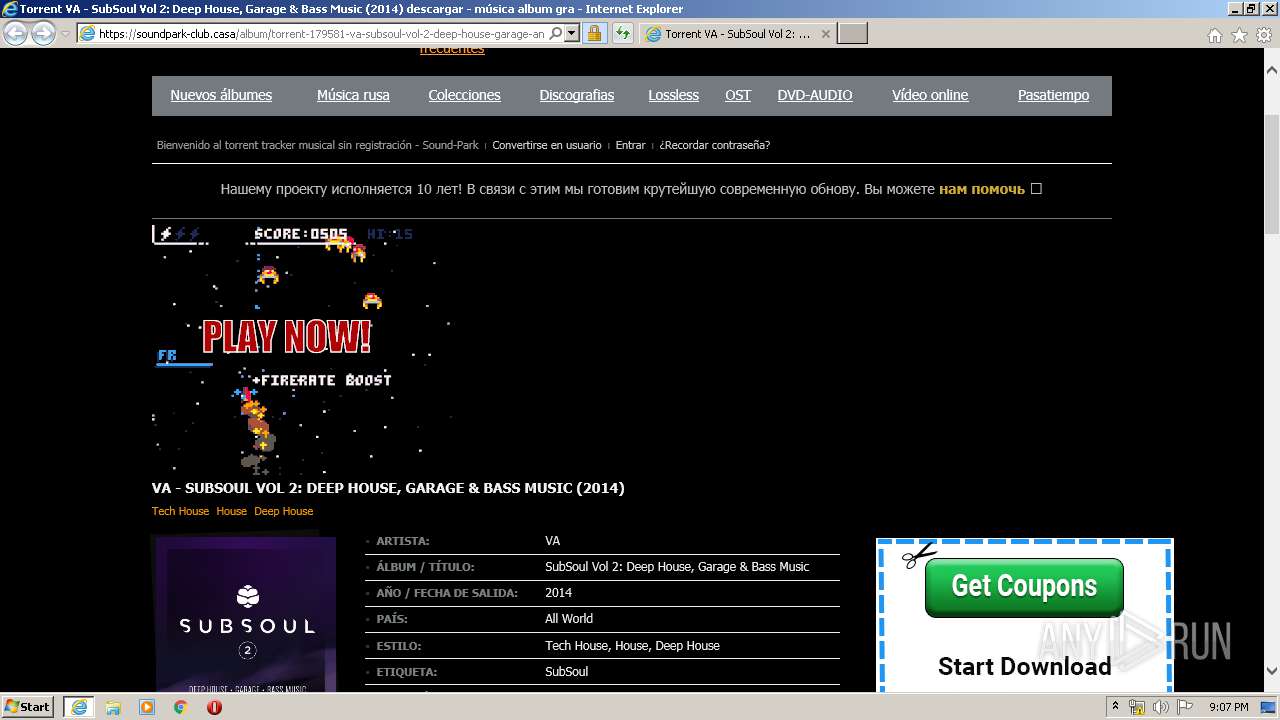Open the Tools gear icon
Image resolution: width=1280 pixels, height=720 pixels.
(1263, 35)
